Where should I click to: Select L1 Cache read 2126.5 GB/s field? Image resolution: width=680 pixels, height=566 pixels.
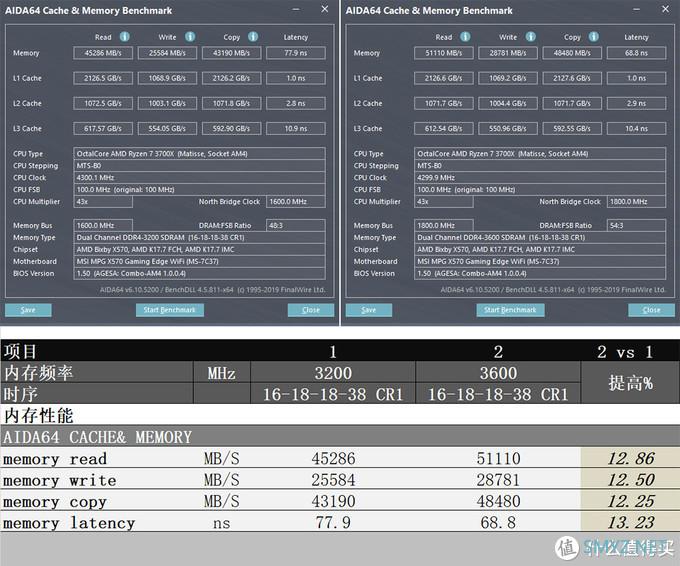point(103,79)
